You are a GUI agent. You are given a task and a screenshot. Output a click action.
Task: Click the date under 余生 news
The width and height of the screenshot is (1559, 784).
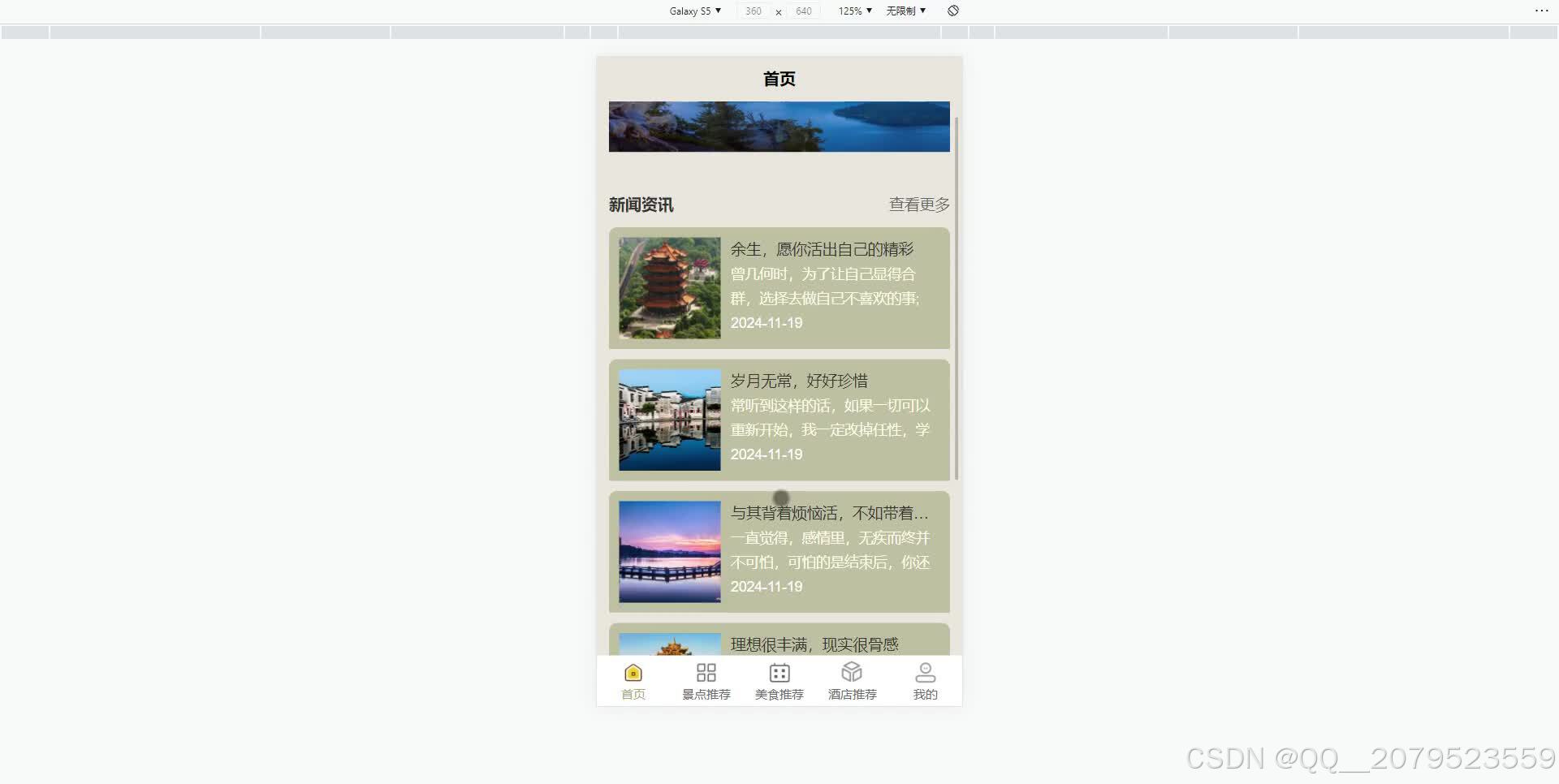point(767,323)
